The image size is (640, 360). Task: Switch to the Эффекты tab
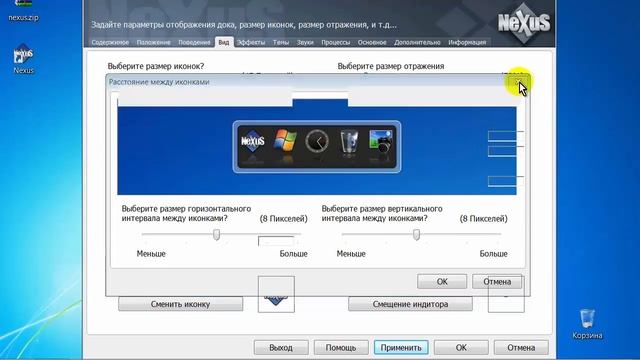point(251,42)
